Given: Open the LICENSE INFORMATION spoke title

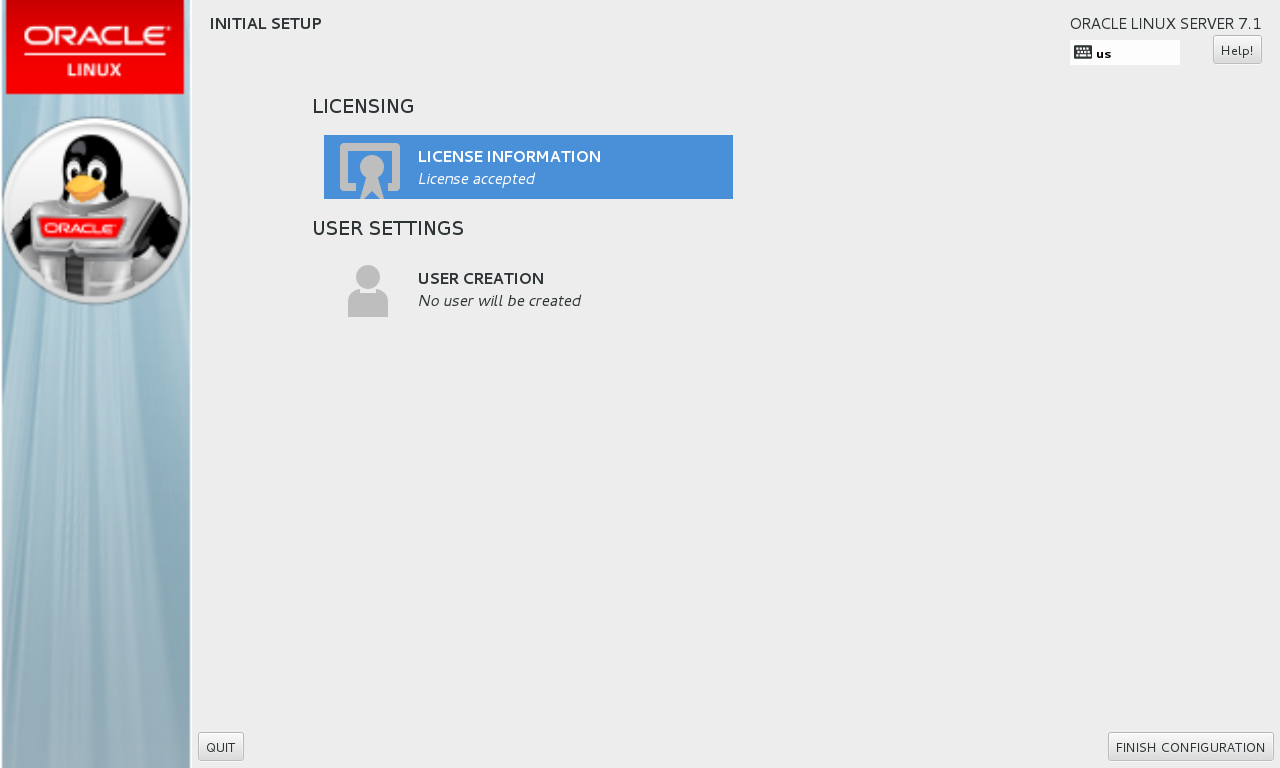Looking at the screenshot, I should pos(509,157).
